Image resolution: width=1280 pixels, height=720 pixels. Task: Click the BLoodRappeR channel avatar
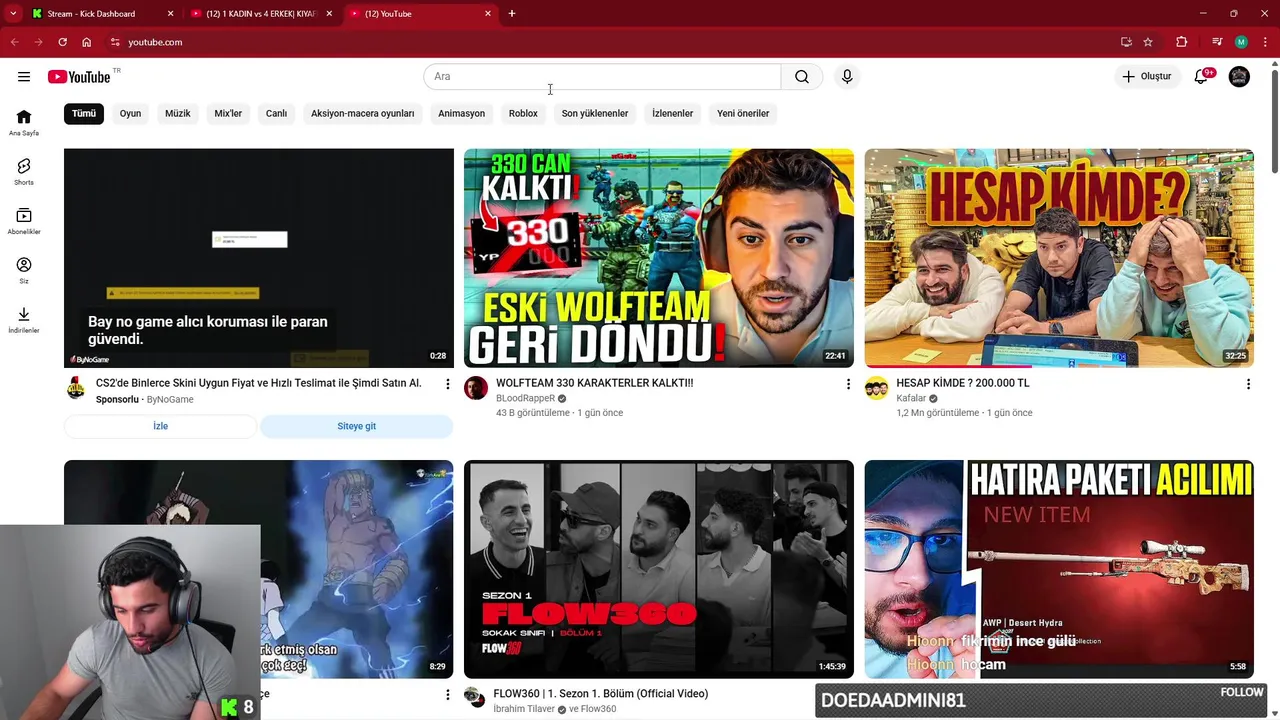pos(476,388)
